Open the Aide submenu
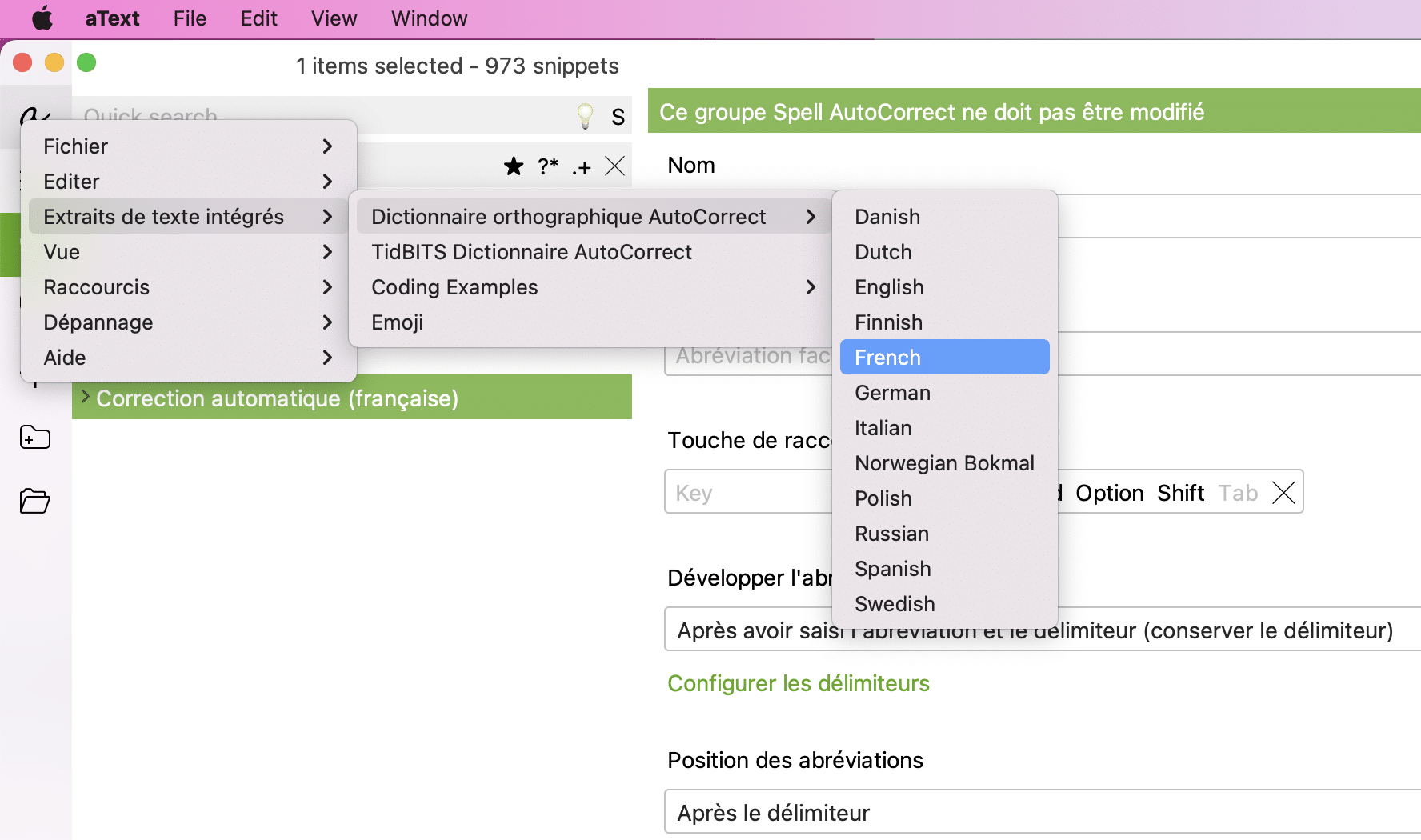 [x=189, y=358]
